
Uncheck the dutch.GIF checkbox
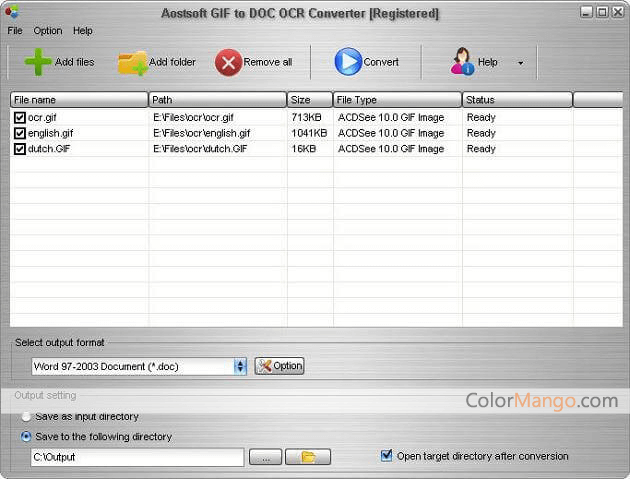[19, 149]
